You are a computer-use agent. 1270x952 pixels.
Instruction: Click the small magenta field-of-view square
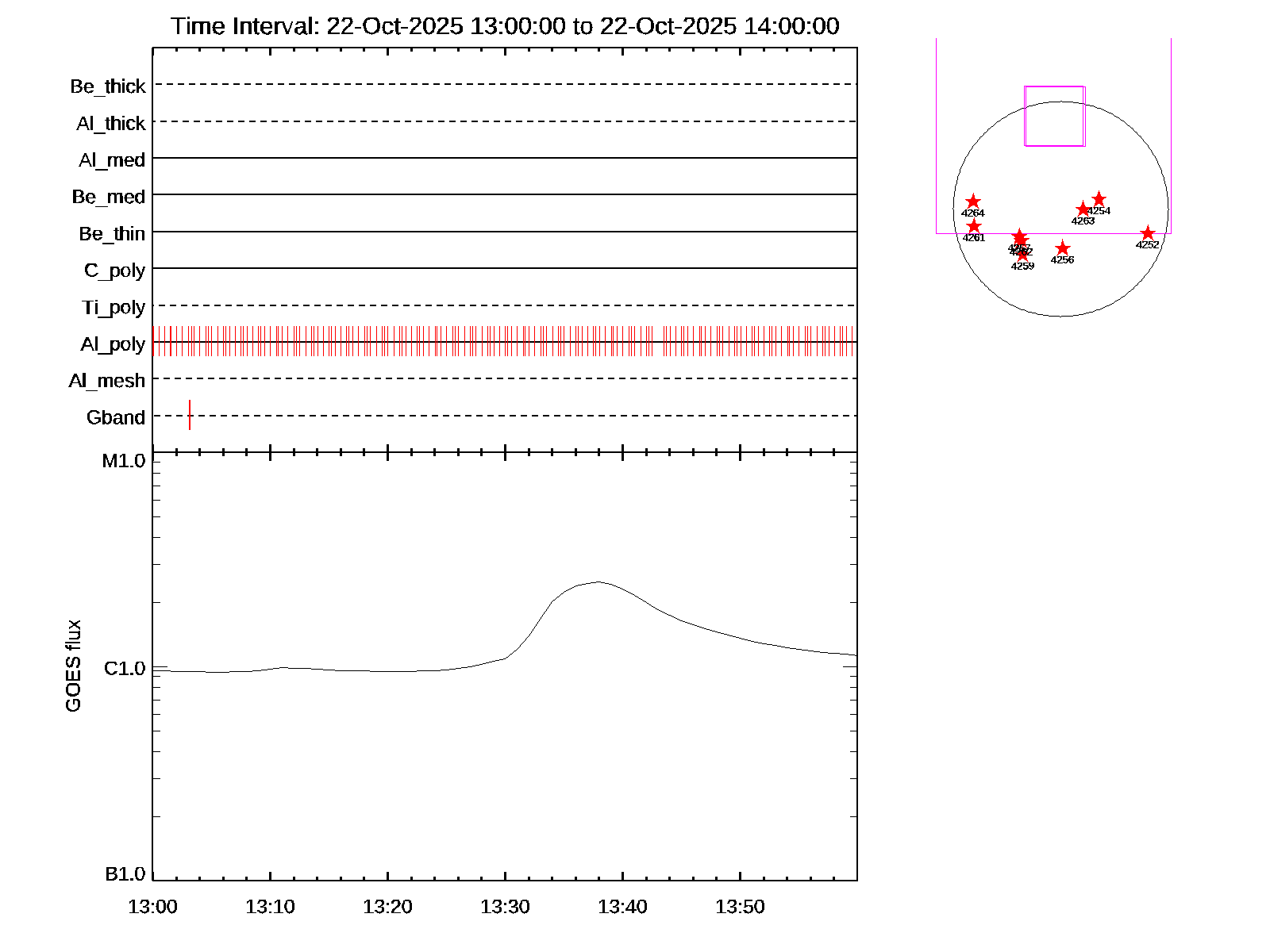point(1054,116)
